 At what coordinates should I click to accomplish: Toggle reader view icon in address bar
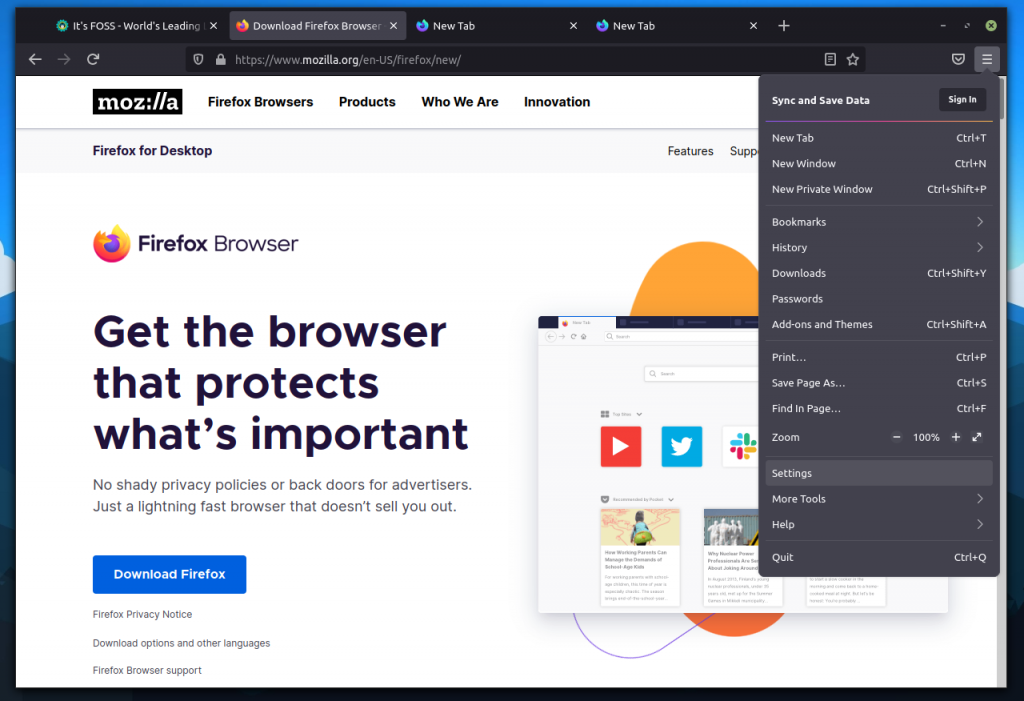click(x=830, y=60)
